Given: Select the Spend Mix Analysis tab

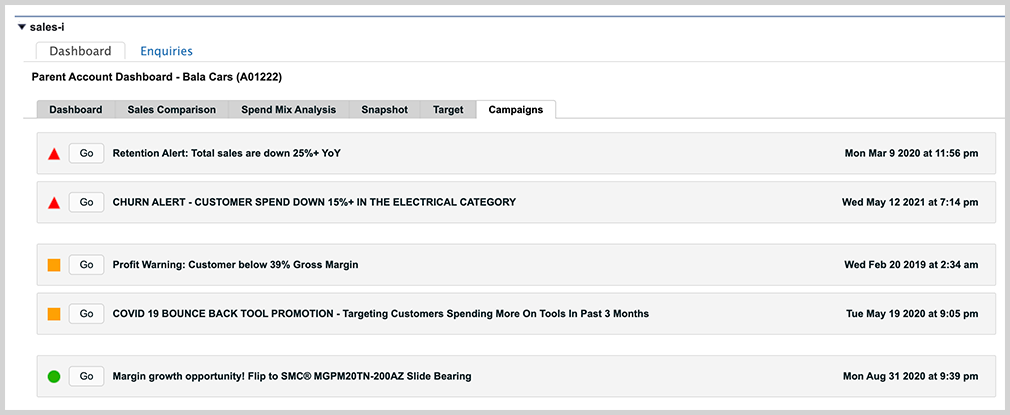Looking at the screenshot, I should [288, 110].
